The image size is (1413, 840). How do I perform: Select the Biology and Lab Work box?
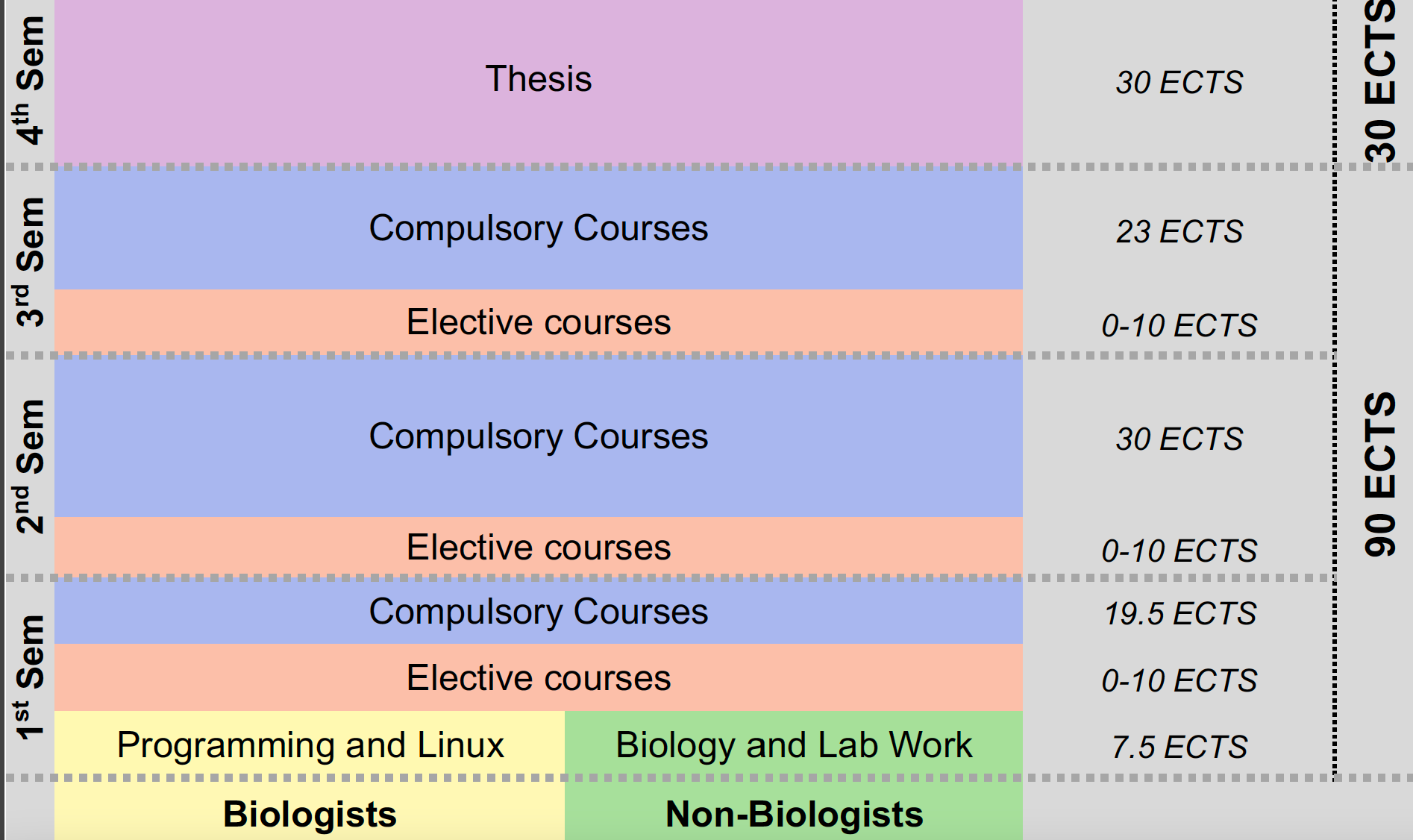click(x=794, y=744)
